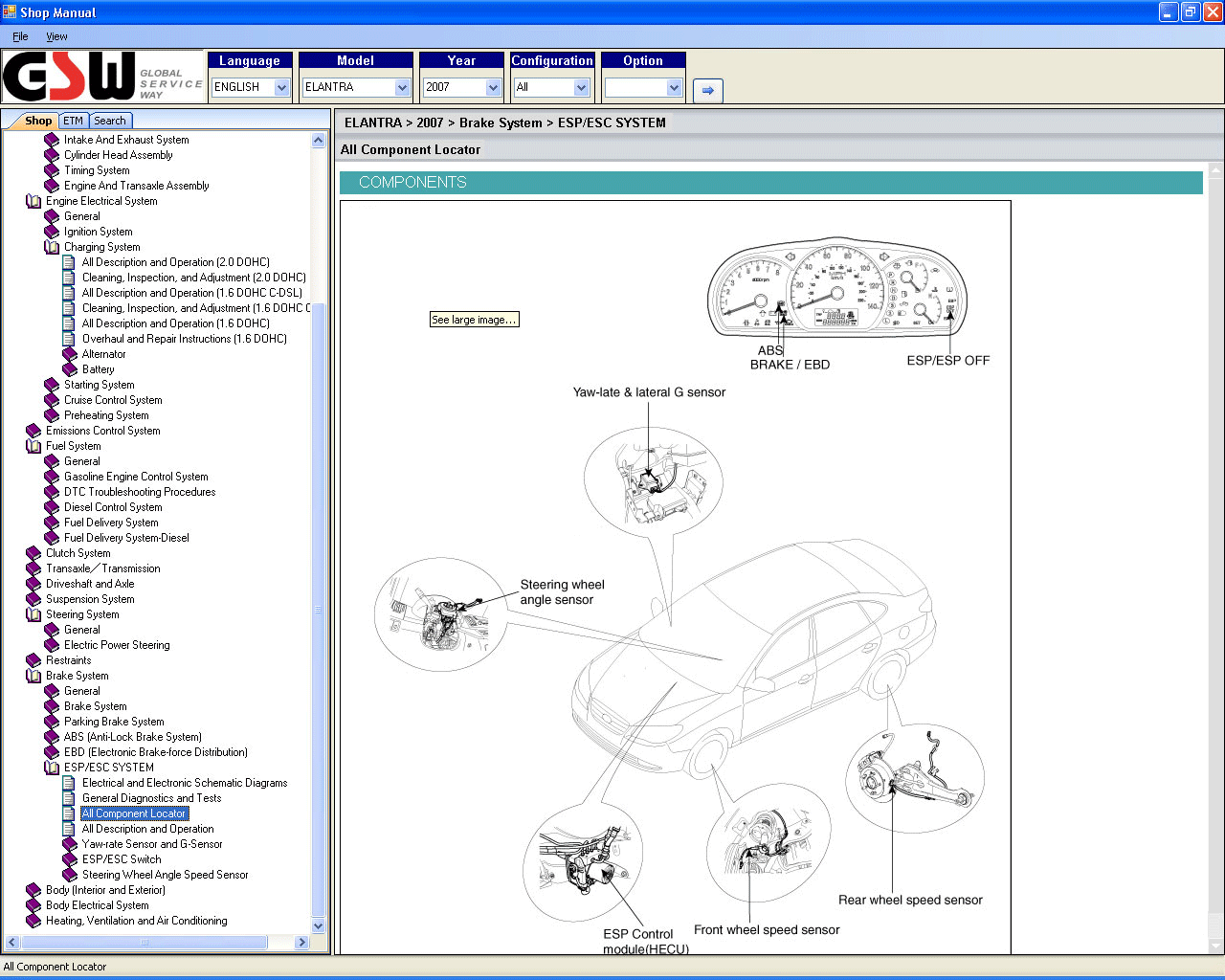The image size is (1225, 980).
Task: Click the book icon beside Parking Brake System
Action: pyautogui.click(x=52, y=722)
